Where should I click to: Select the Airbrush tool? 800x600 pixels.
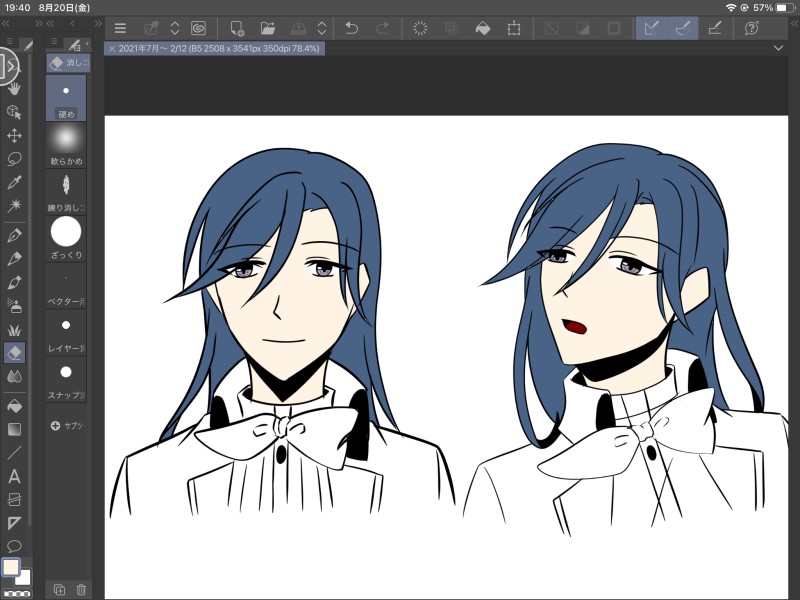tap(14, 306)
